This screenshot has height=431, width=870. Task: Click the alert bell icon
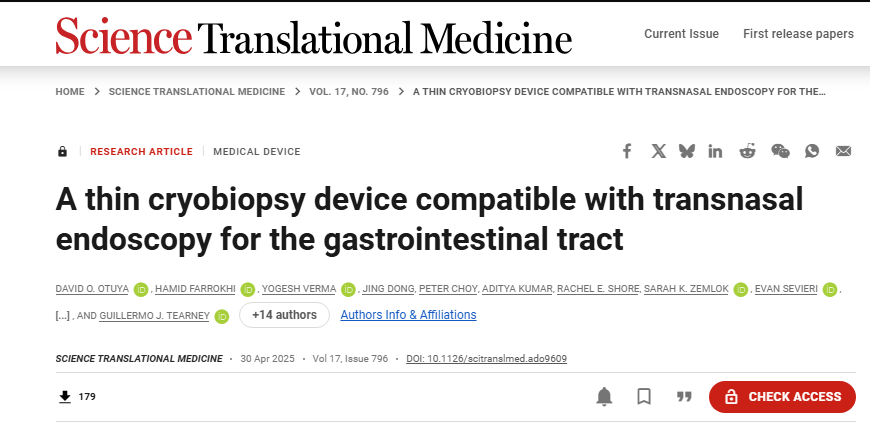604,397
